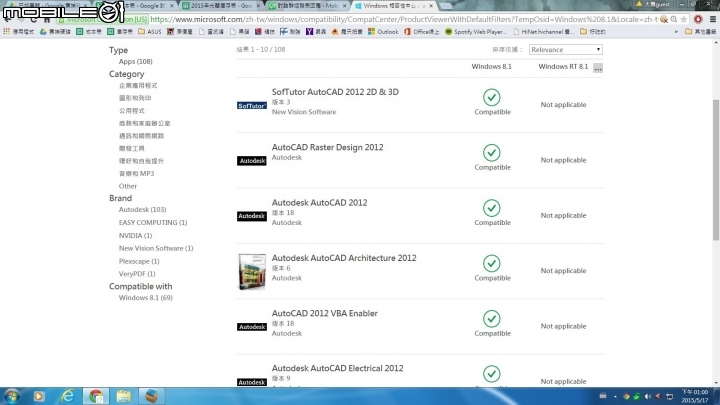Bookmark this page with the star icon
The image size is (720, 405).
coord(684,19)
